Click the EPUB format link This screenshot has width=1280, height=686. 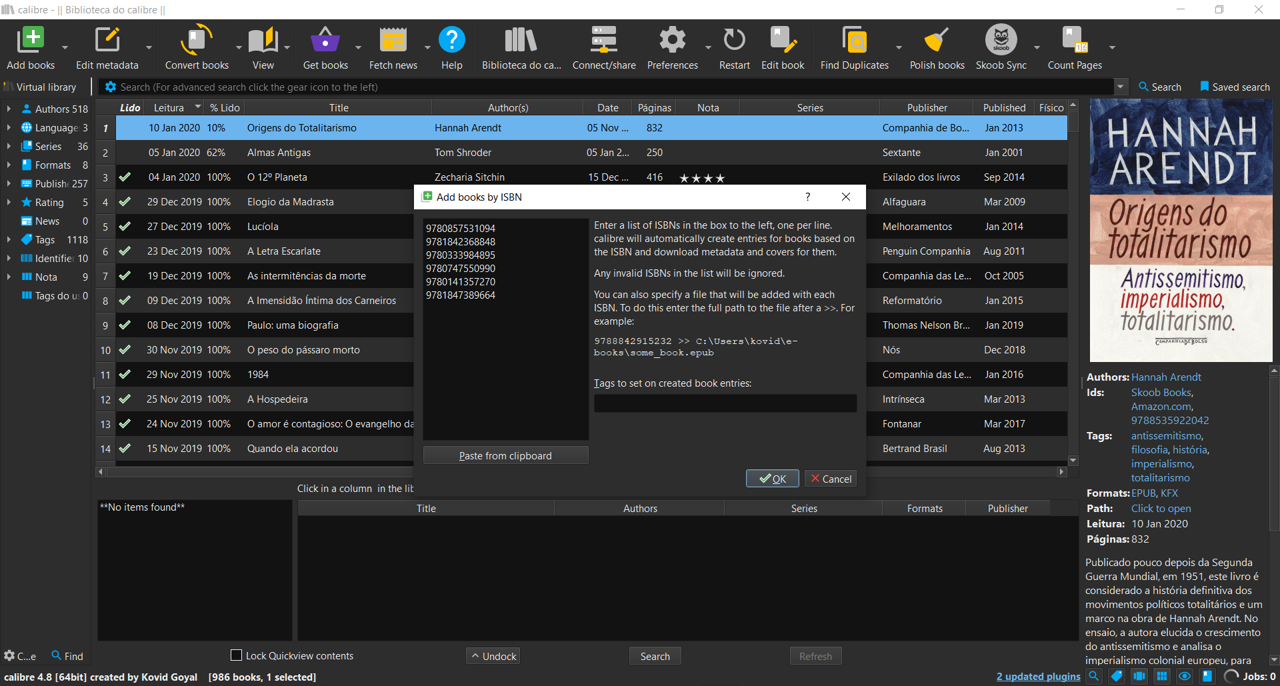pos(1143,493)
